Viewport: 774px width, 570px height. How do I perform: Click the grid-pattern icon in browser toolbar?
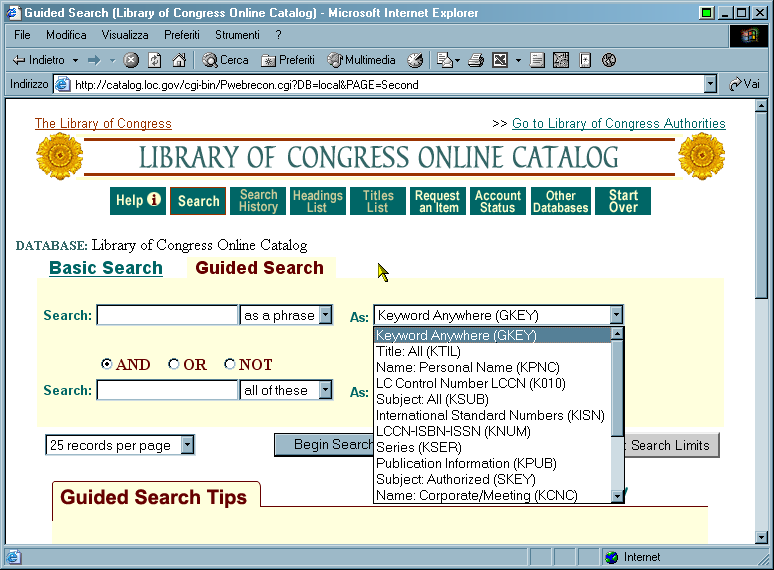(561, 60)
